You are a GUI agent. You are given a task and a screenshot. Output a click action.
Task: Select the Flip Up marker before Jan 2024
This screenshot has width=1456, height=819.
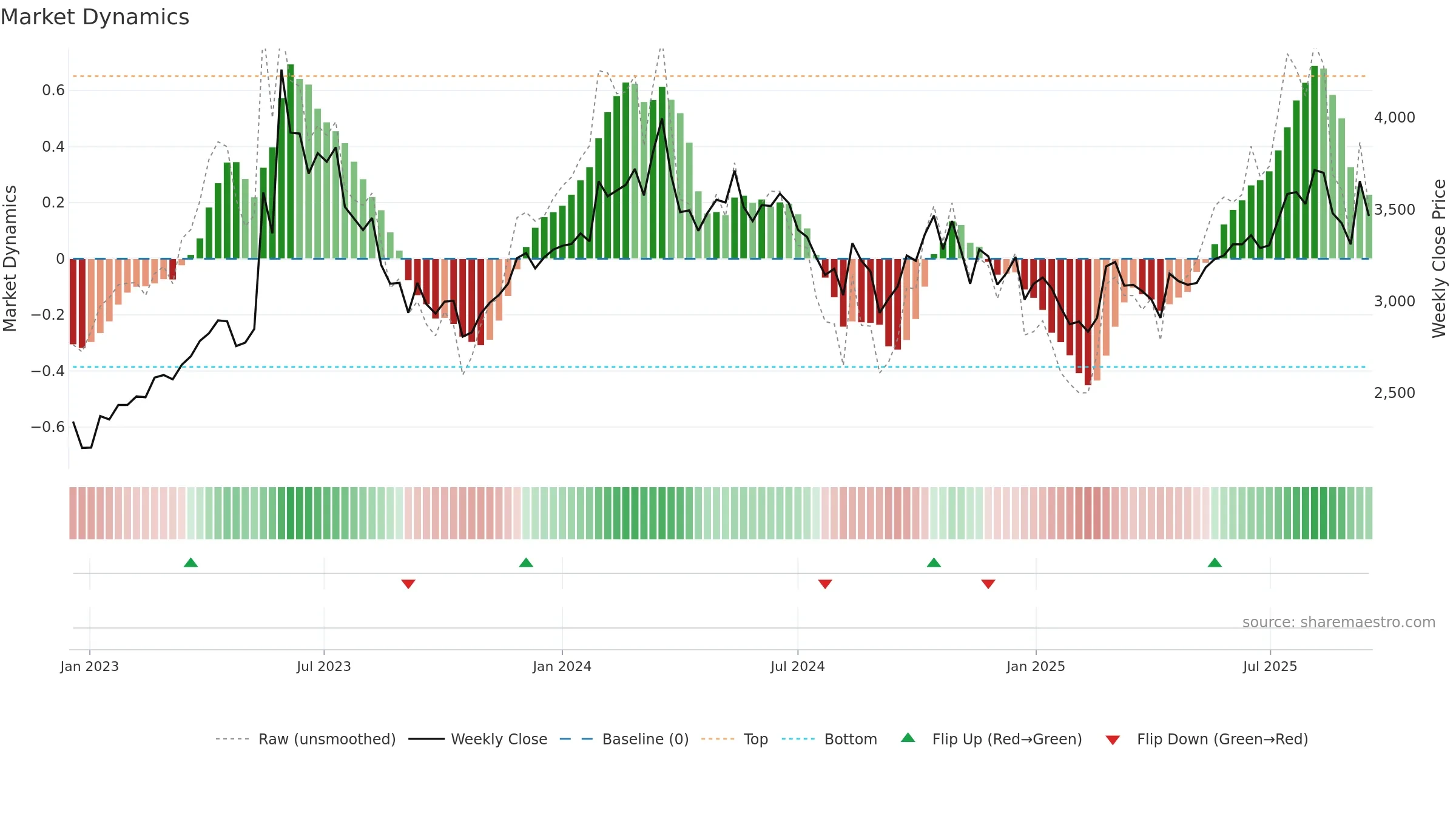tap(526, 563)
